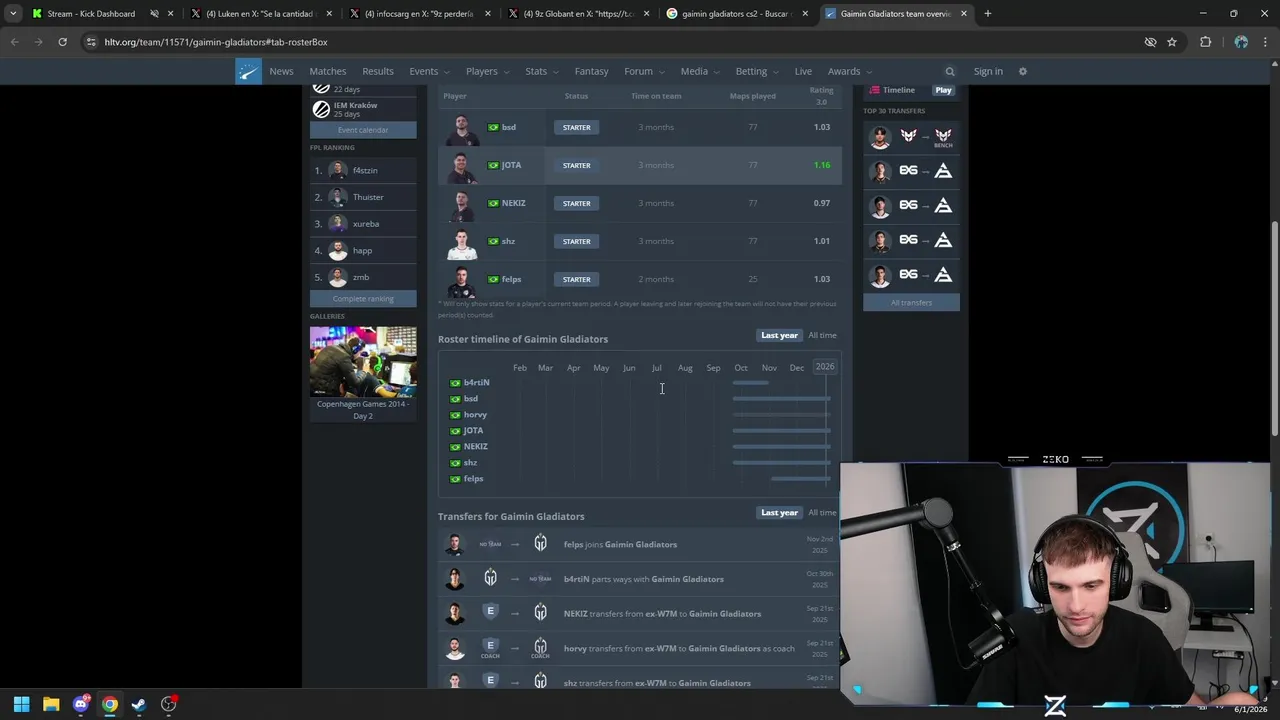Click shz's player photo in the roster table

pyautogui.click(x=461, y=242)
